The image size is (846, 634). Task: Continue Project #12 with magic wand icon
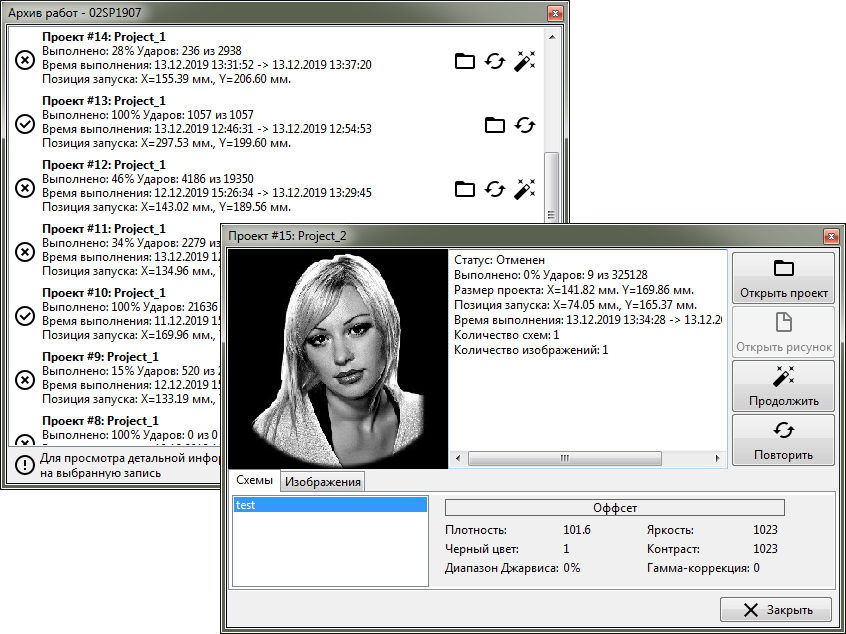(524, 189)
